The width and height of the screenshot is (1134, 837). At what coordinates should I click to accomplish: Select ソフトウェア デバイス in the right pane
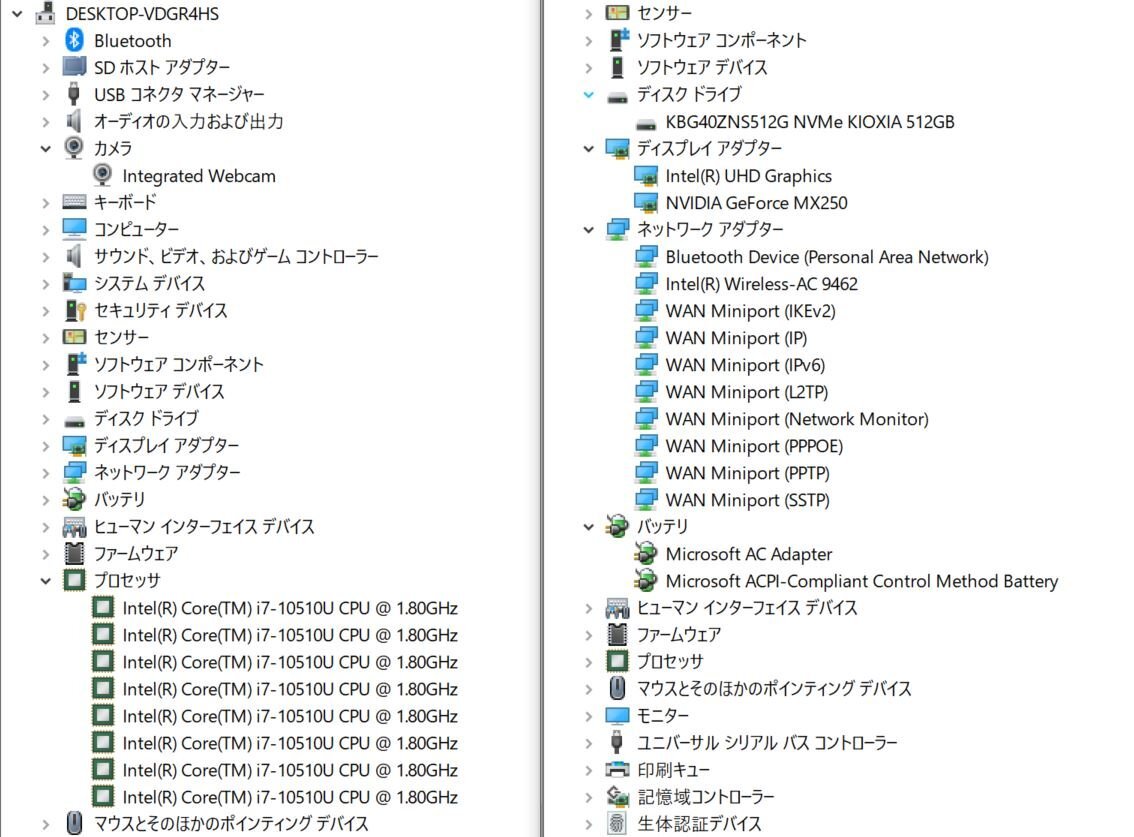[x=702, y=67]
